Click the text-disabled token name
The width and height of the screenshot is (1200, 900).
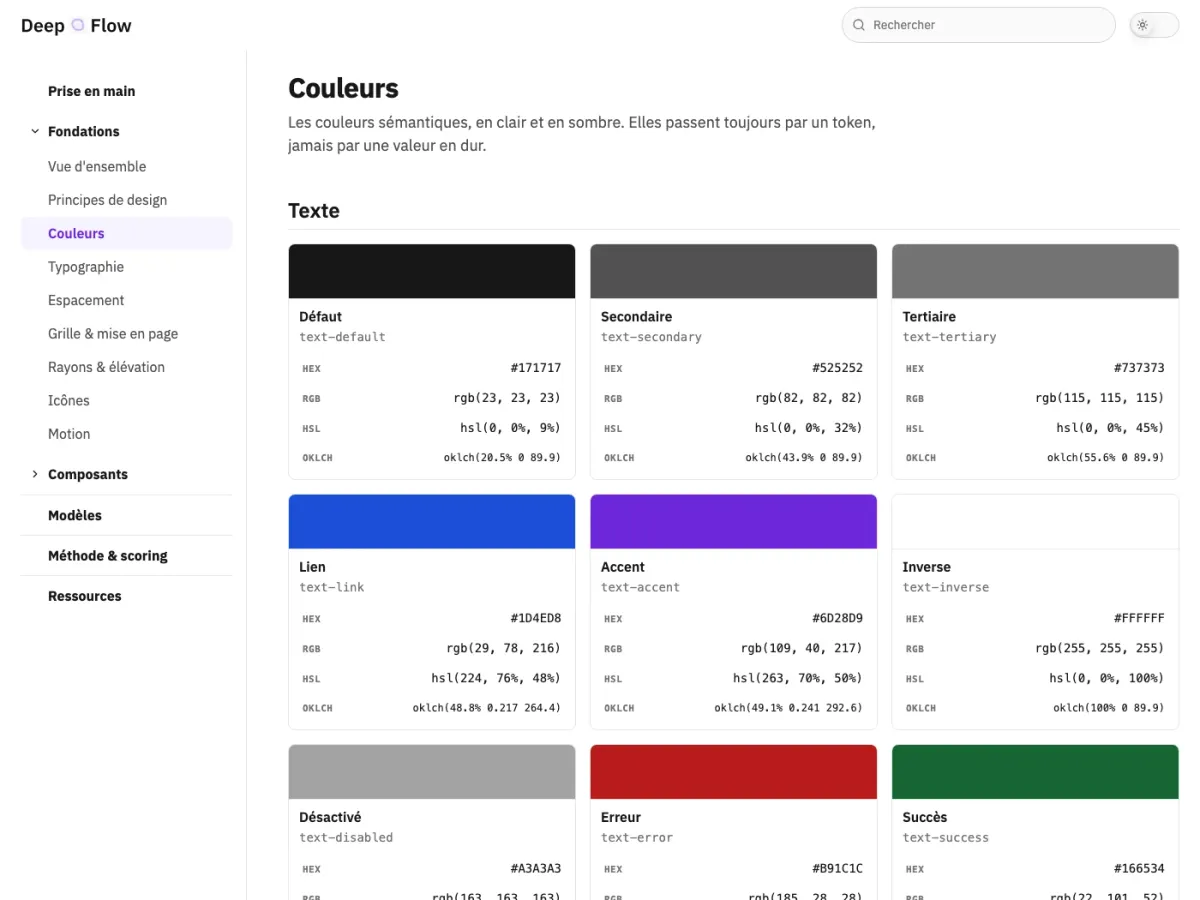pyautogui.click(x=346, y=837)
